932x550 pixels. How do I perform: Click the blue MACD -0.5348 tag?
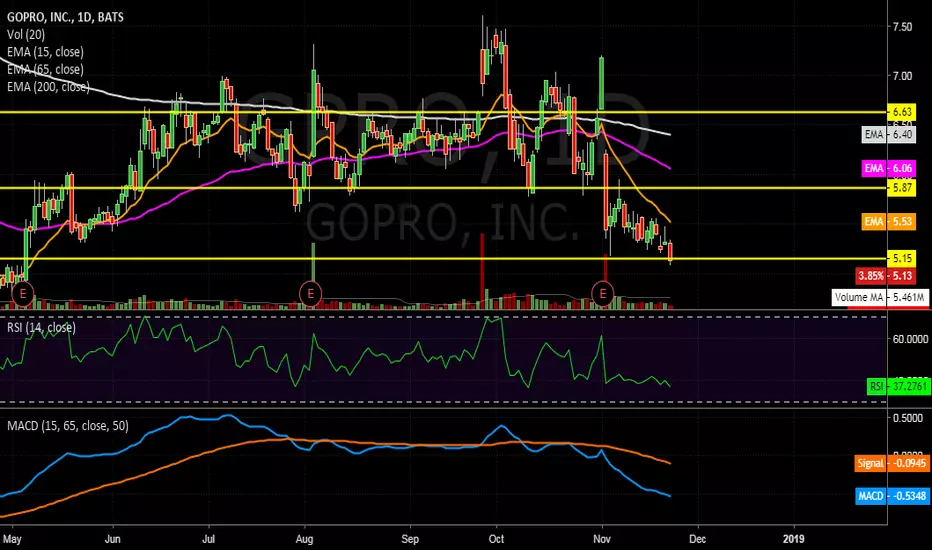click(x=892, y=496)
